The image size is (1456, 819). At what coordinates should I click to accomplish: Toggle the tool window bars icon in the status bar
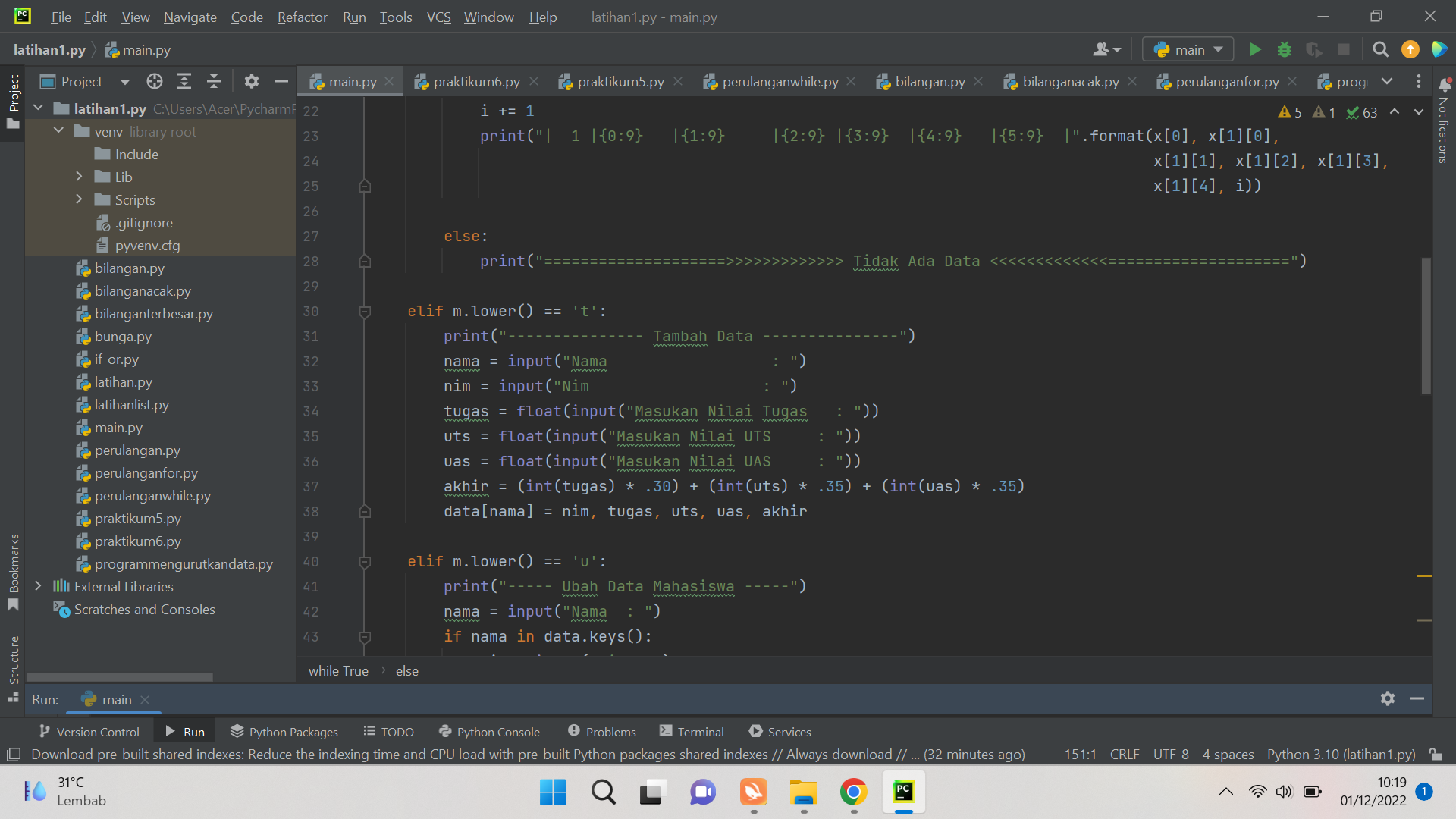point(14,755)
